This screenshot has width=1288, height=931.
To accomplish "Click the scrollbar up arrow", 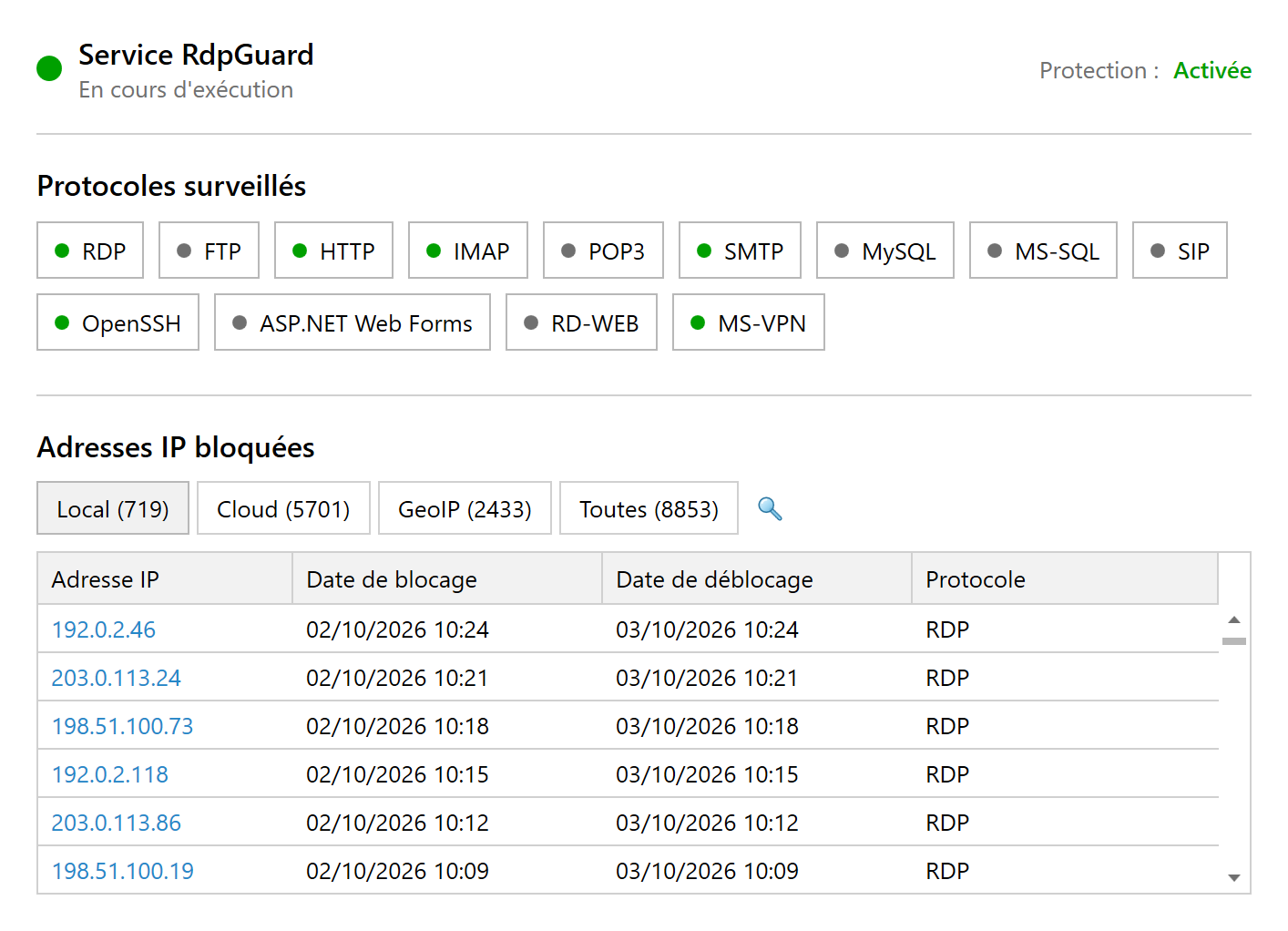I will click(1234, 619).
